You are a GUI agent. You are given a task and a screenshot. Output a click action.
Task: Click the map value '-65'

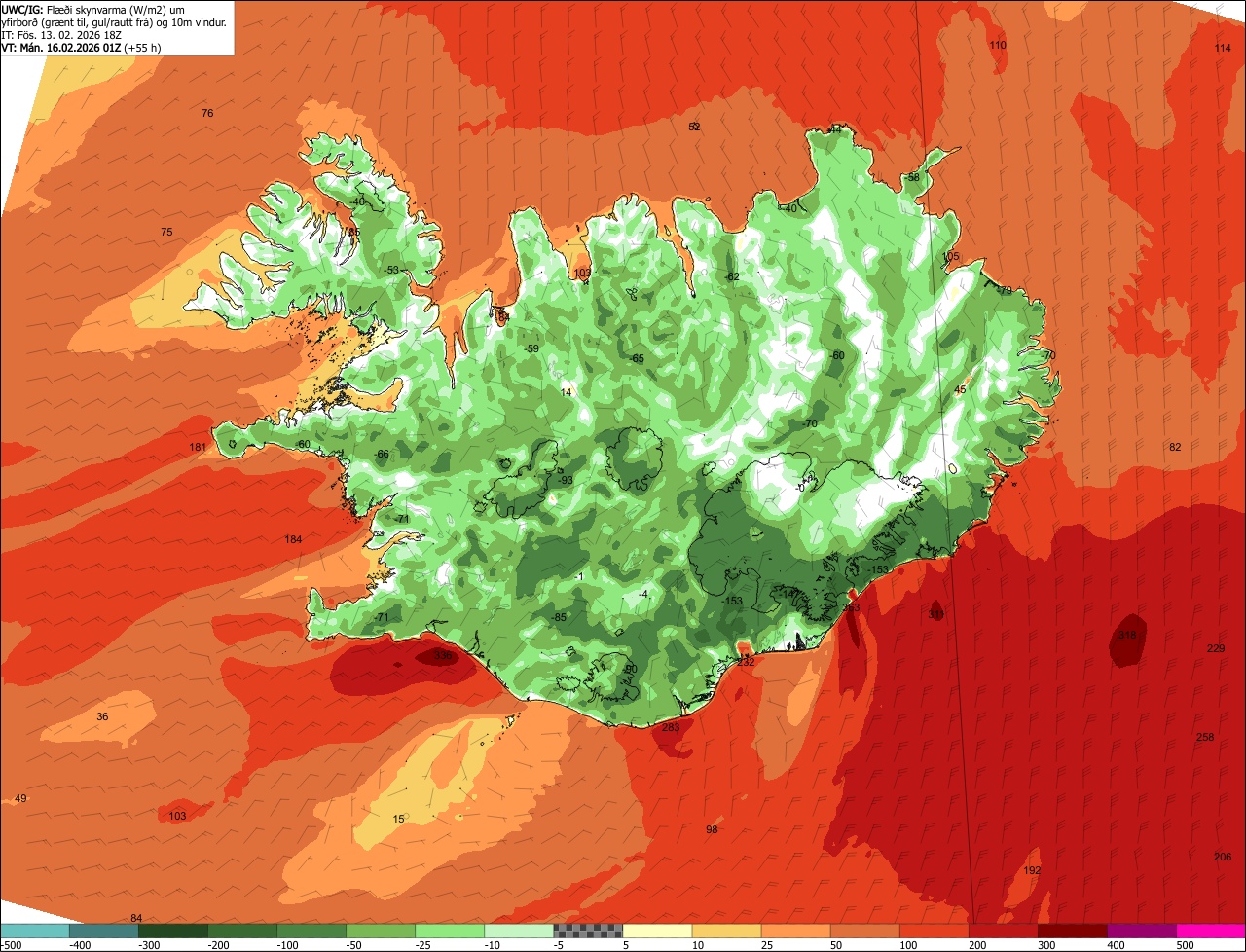tap(637, 358)
